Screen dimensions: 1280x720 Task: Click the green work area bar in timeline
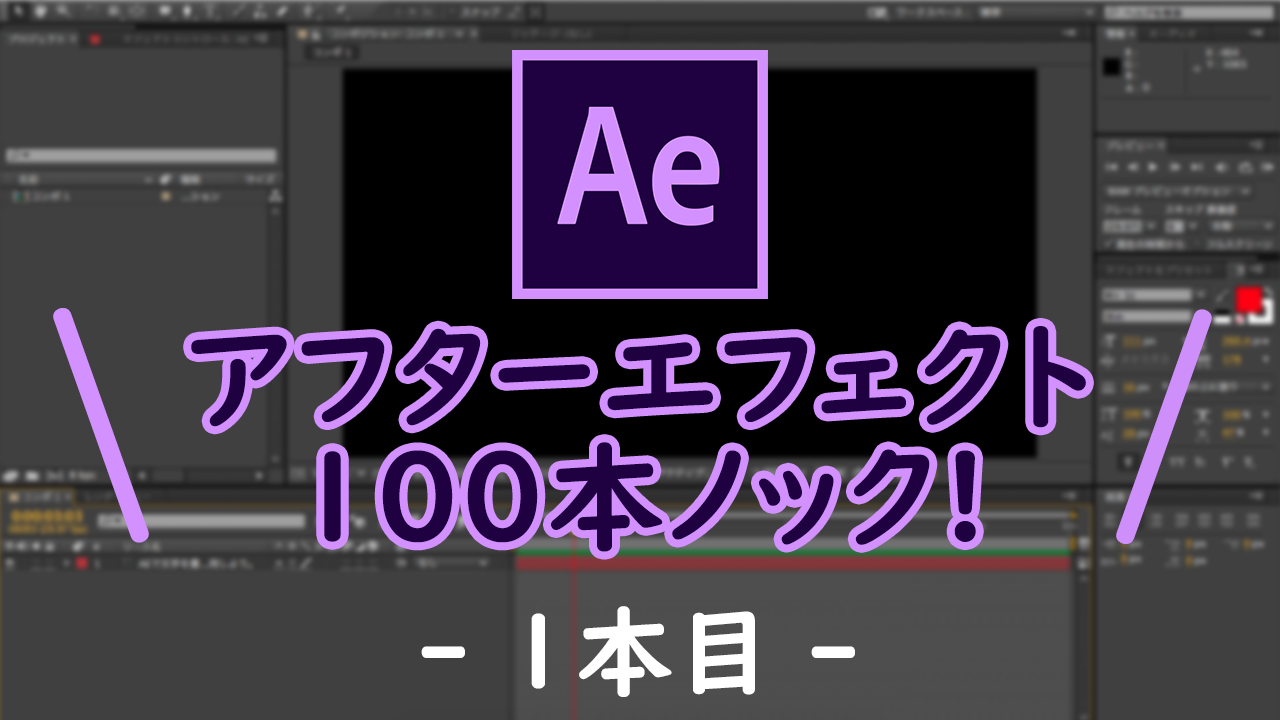[792, 551]
